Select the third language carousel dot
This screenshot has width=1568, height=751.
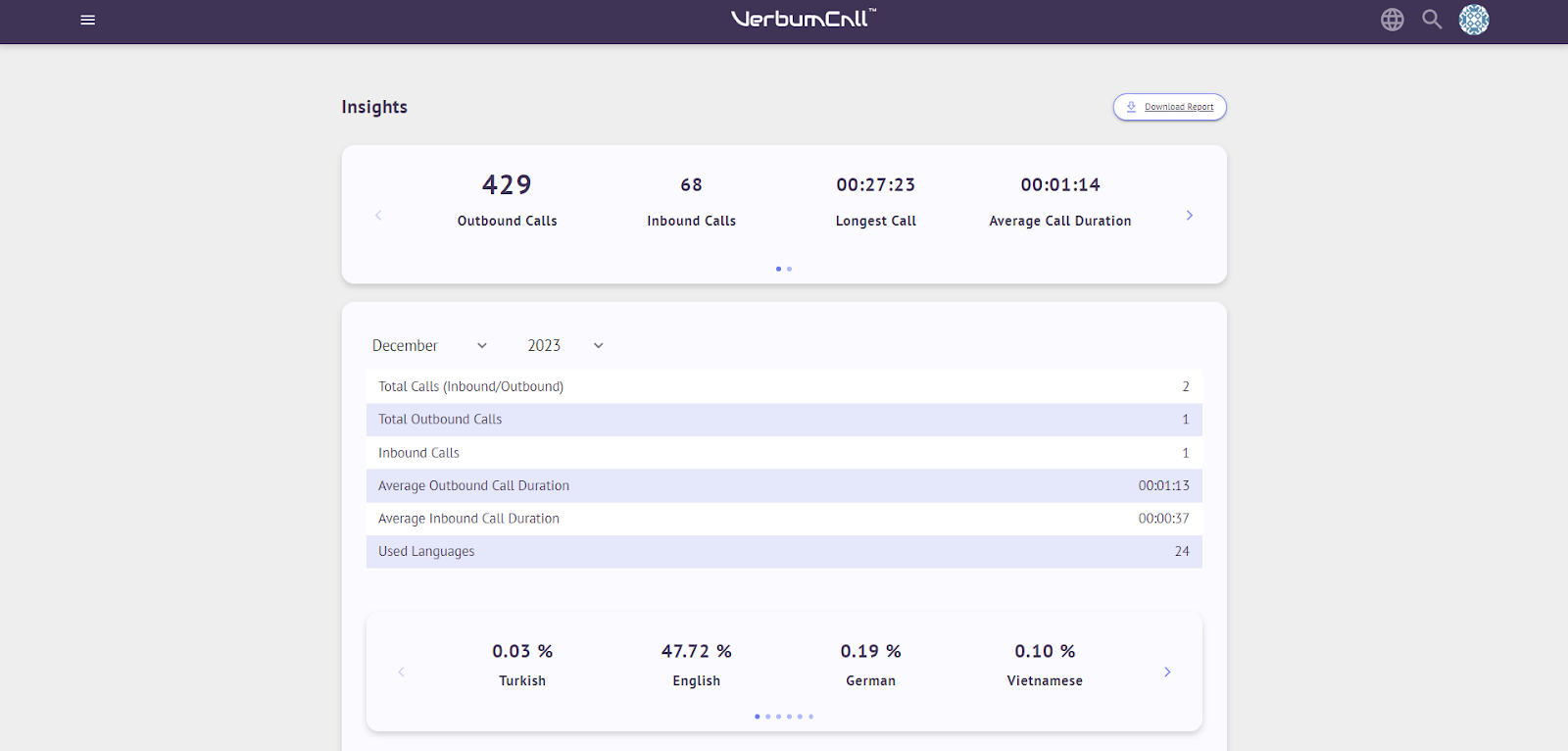coord(779,717)
